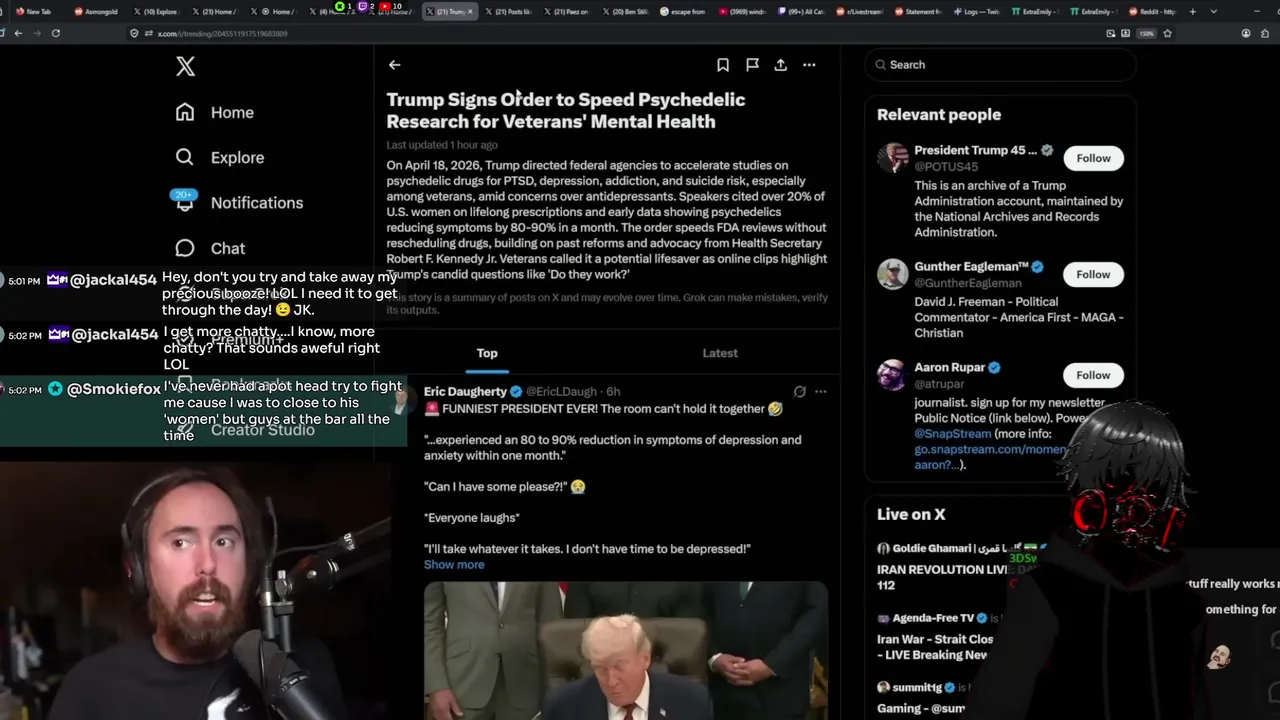This screenshot has width=1280, height=720.
Task: Open Eric Daugherty's profile name
Action: point(465,392)
